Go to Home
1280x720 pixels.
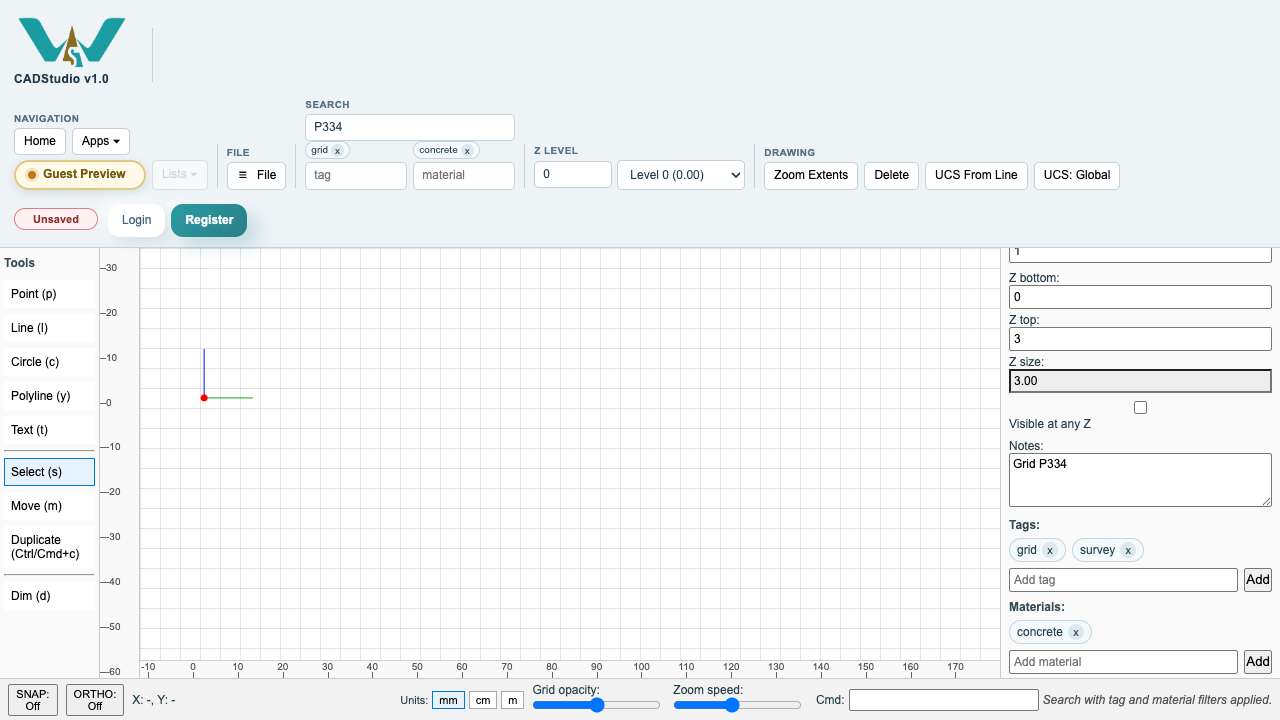tap(40, 141)
